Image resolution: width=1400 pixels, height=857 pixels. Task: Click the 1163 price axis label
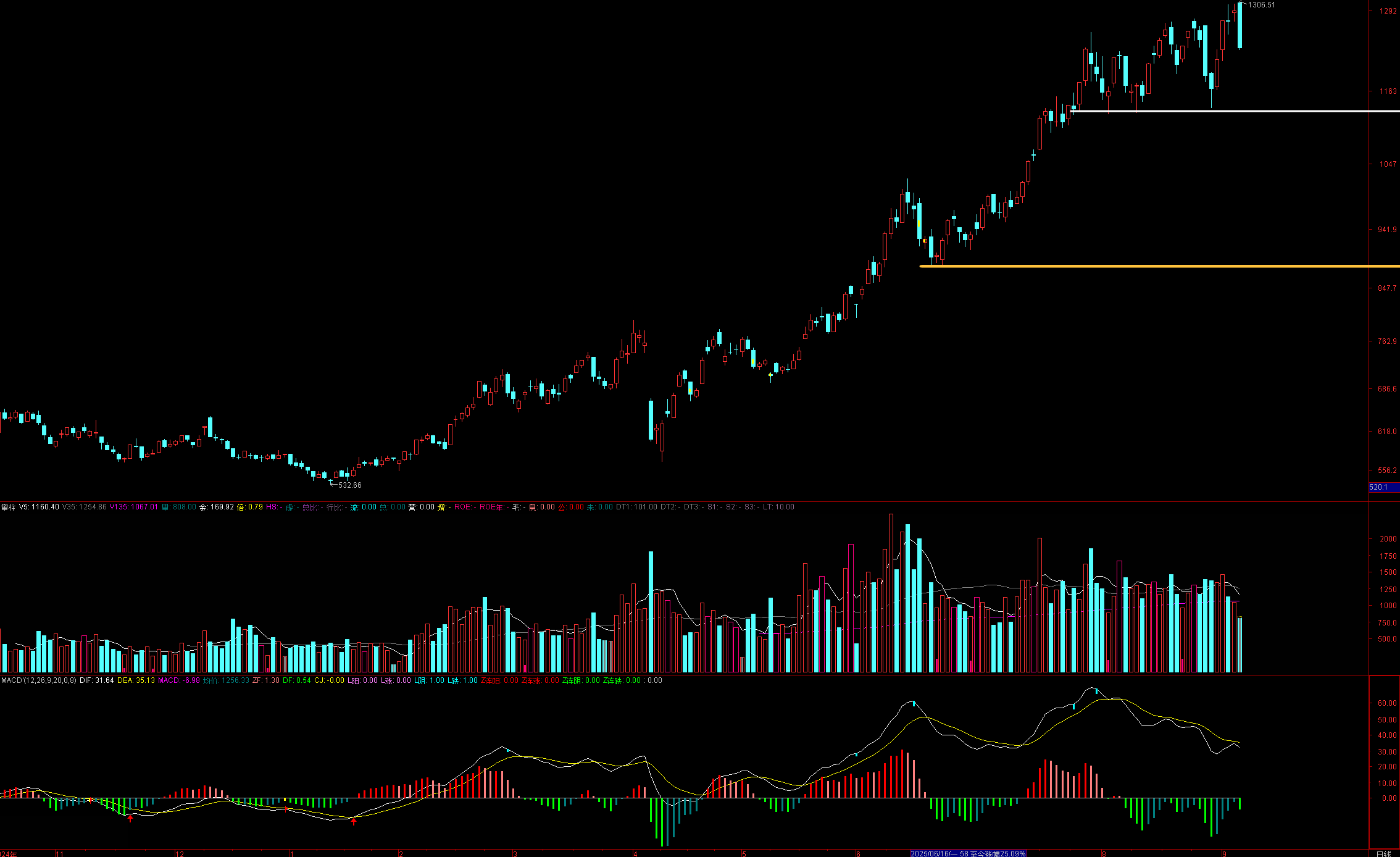(1388, 91)
